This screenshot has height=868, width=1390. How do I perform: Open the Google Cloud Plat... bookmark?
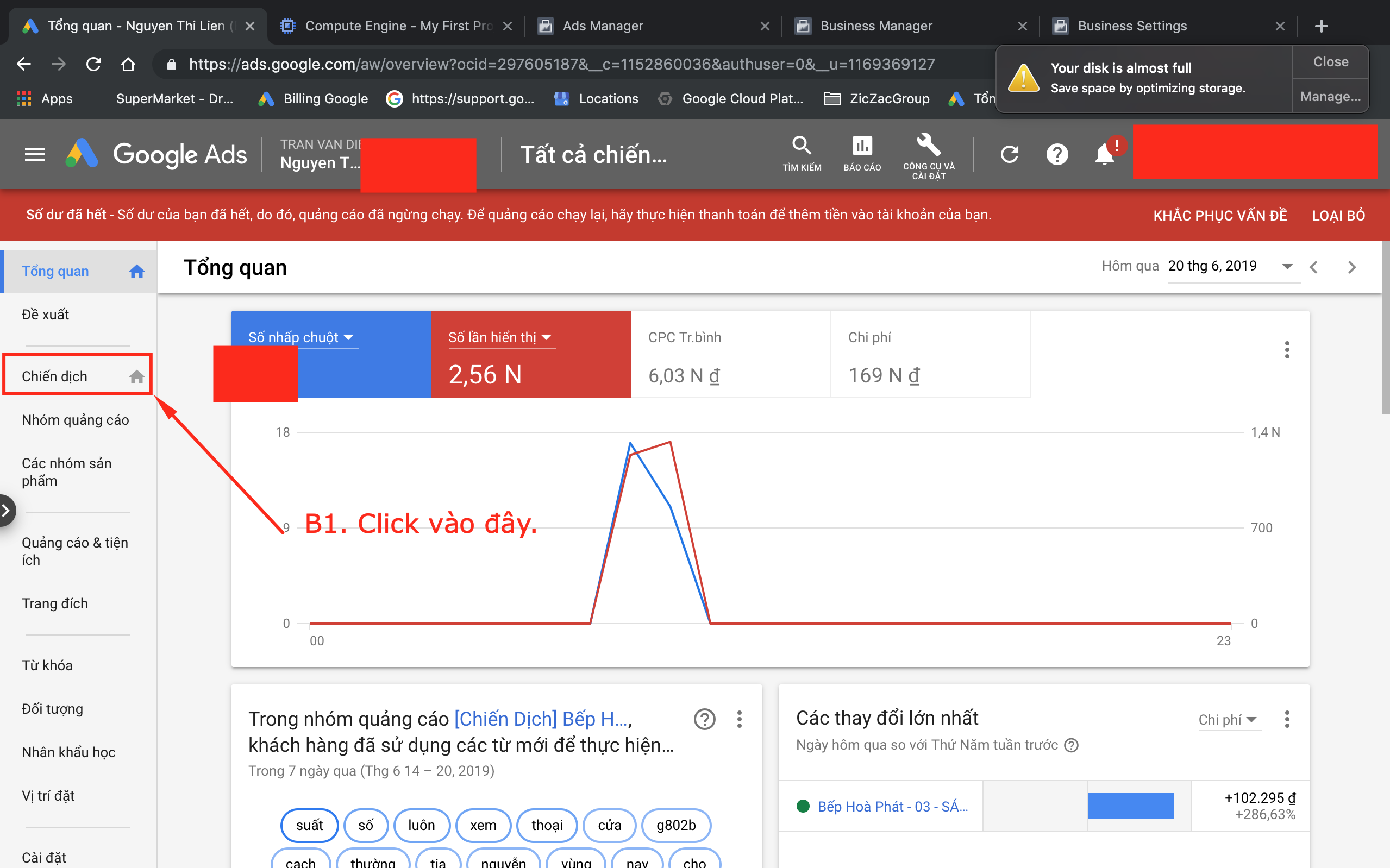[x=731, y=99]
